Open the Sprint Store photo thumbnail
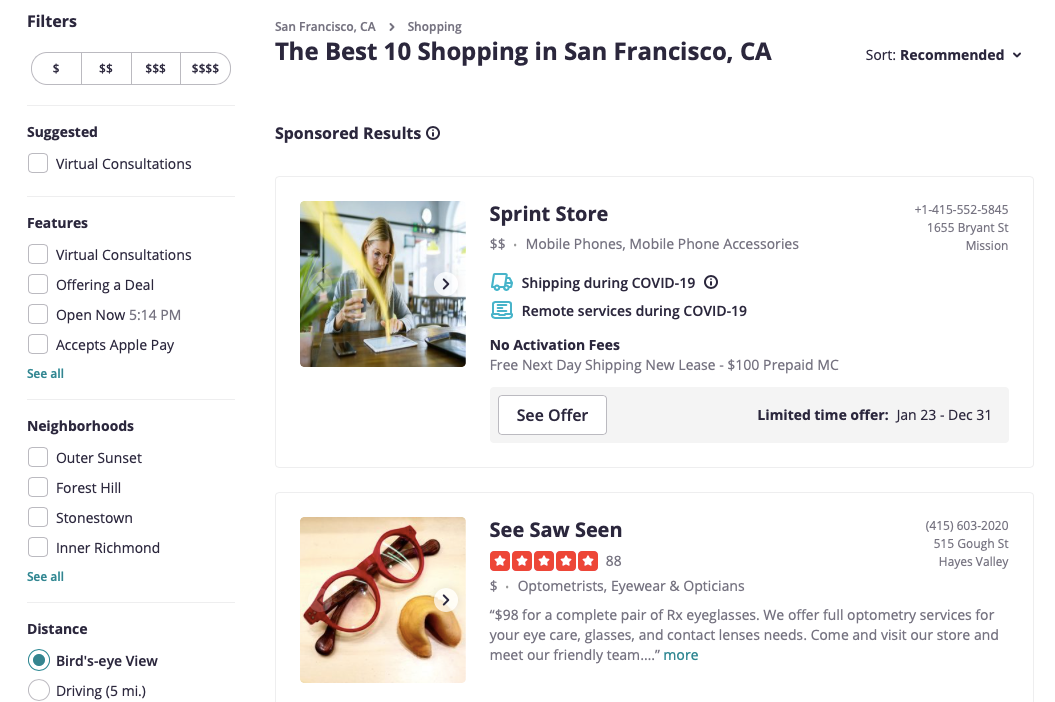1055x702 pixels. (383, 284)
